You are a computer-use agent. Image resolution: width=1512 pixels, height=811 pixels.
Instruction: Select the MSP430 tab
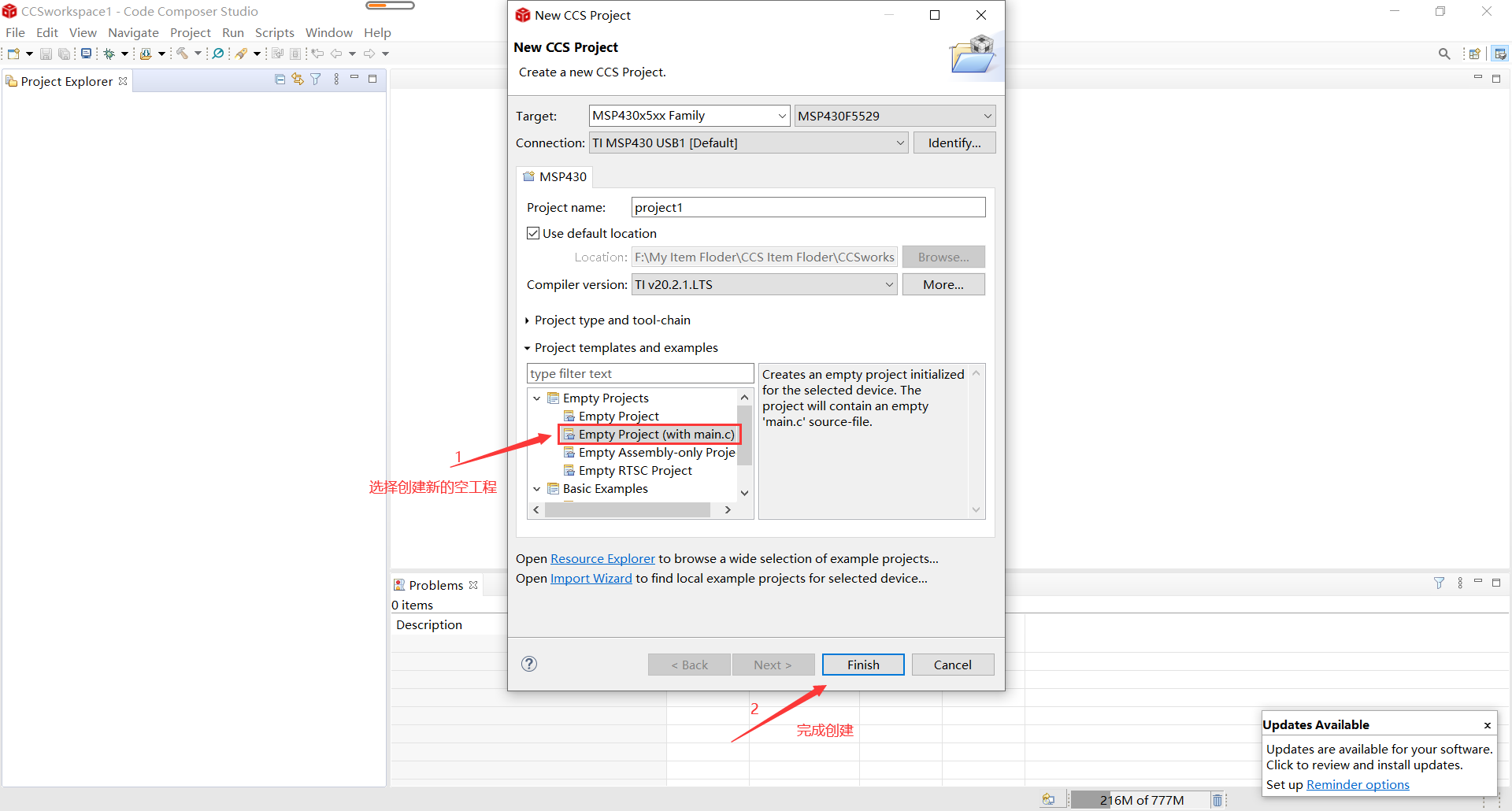tap(554, 176)
